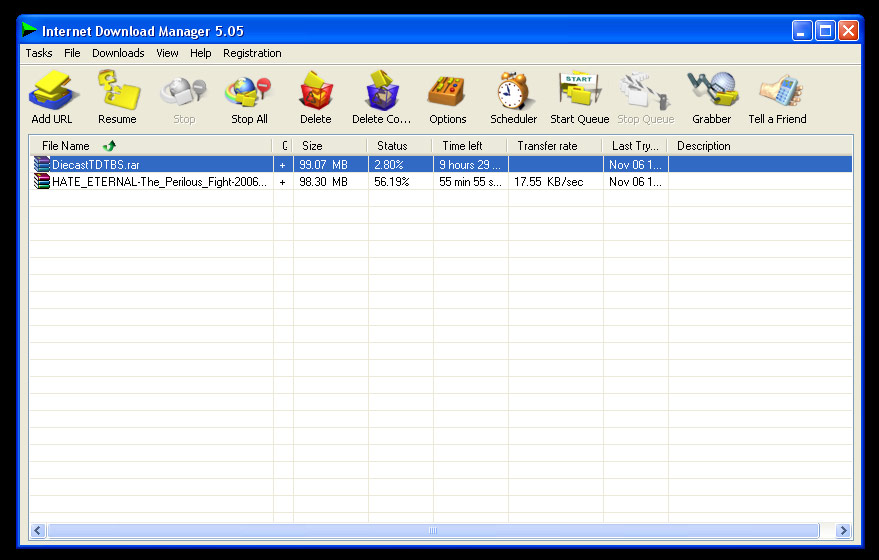Open the Tasks menu
The width and height of the screenshot is (879, 560).
click(39, 53)
